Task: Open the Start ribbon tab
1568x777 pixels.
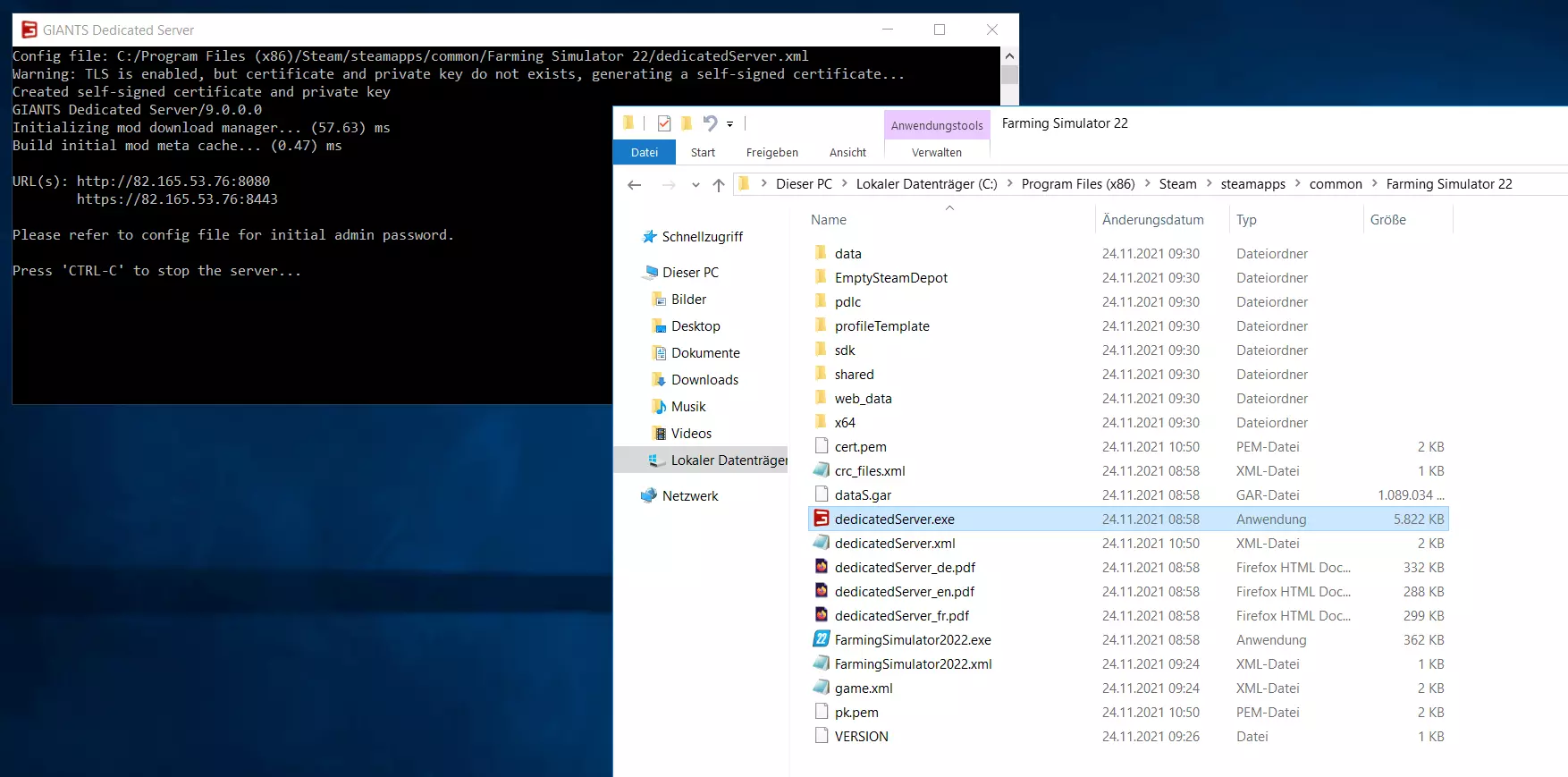Action: (x=703, y=152)
